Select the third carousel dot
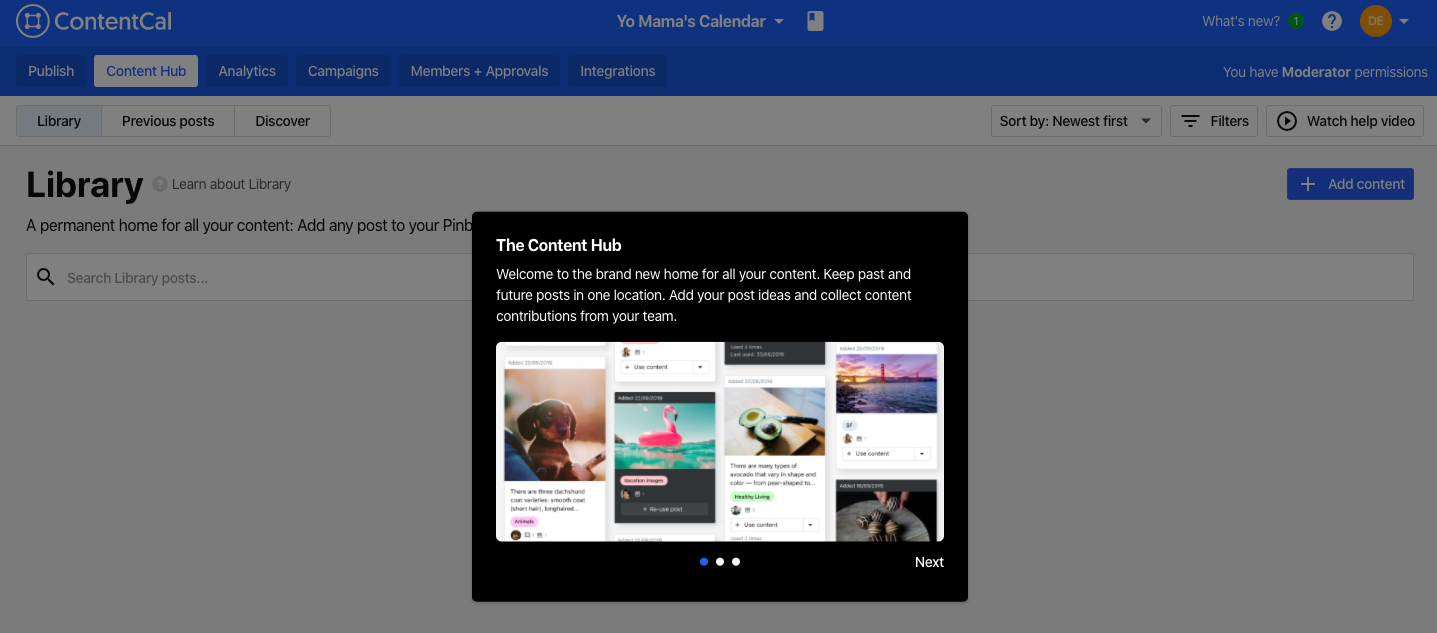 735,561
